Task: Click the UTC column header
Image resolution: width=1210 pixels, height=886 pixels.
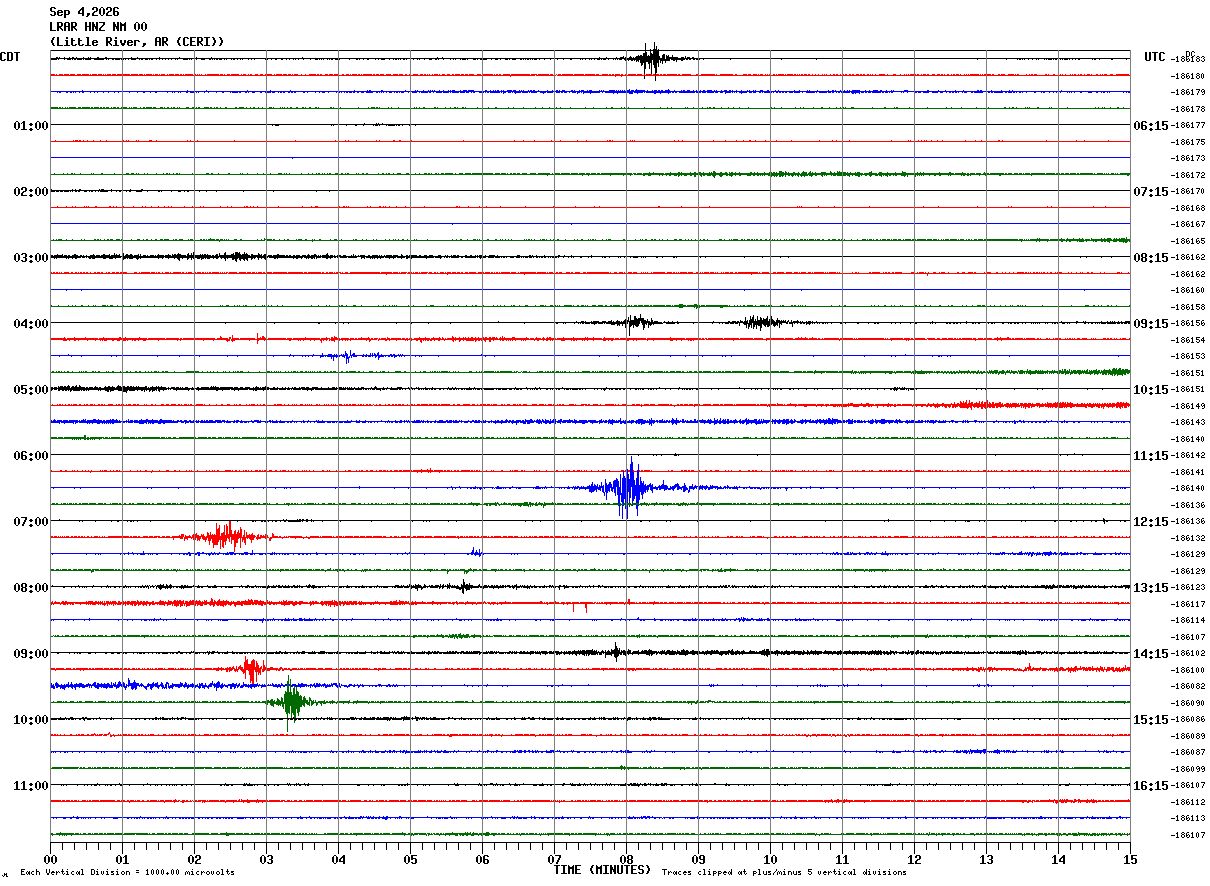Action: click(x=1155, y=57)
